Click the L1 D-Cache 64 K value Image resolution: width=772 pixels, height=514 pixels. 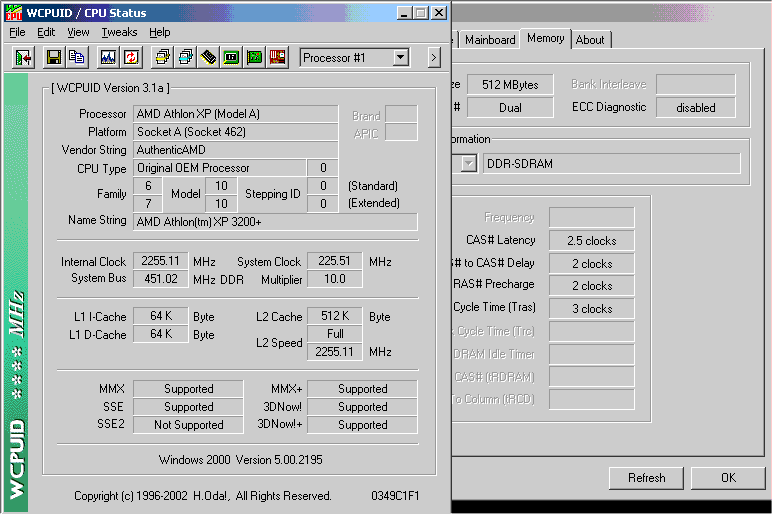point(161,334)
